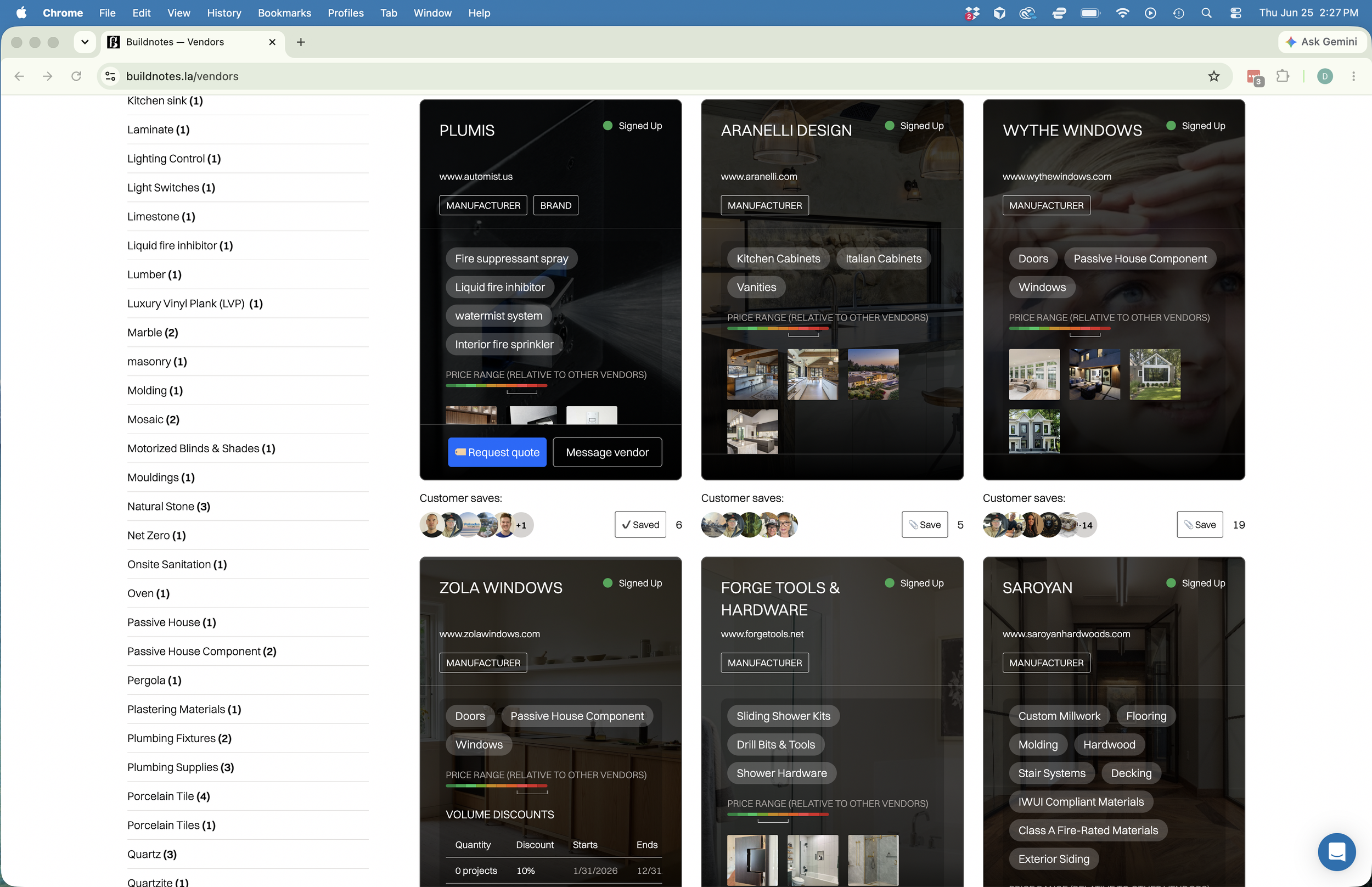
Task: Select the Lighting Control (1) category
Action: pos(174,159)
